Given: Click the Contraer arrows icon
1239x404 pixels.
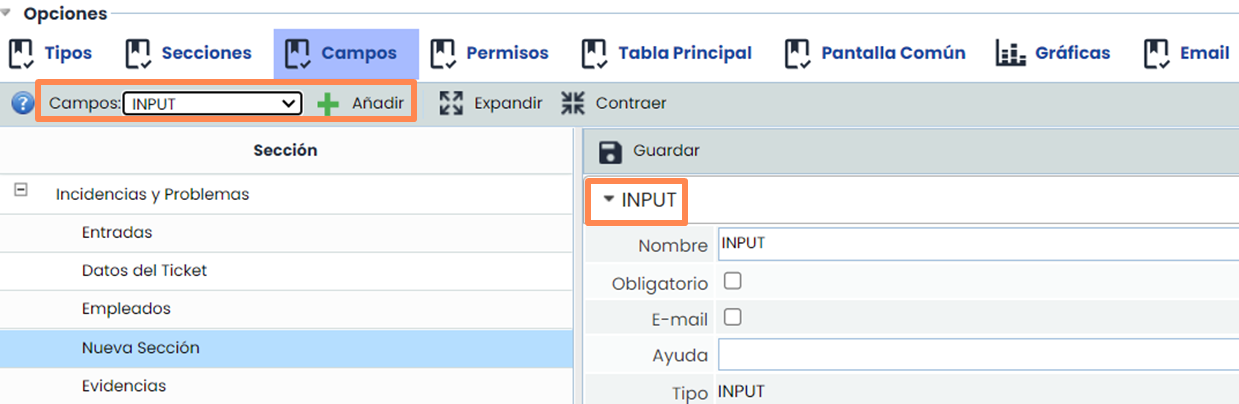Looking at the screenshot, I should point(573,103).
